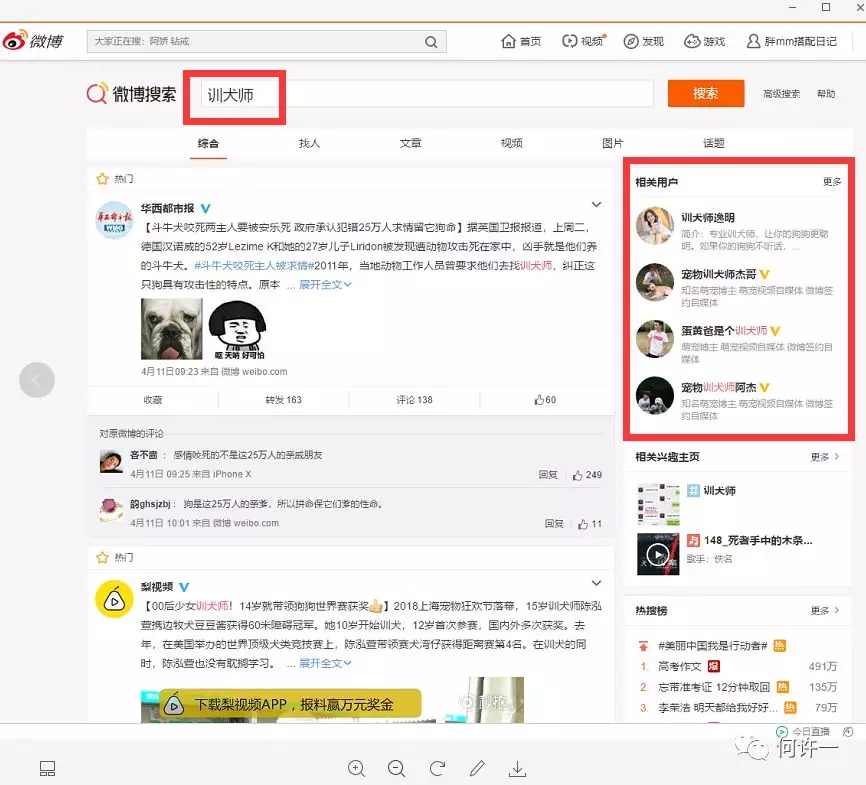
Task: Click 更多 in 热搜榜 panel
Action: (x=825, y=610)
